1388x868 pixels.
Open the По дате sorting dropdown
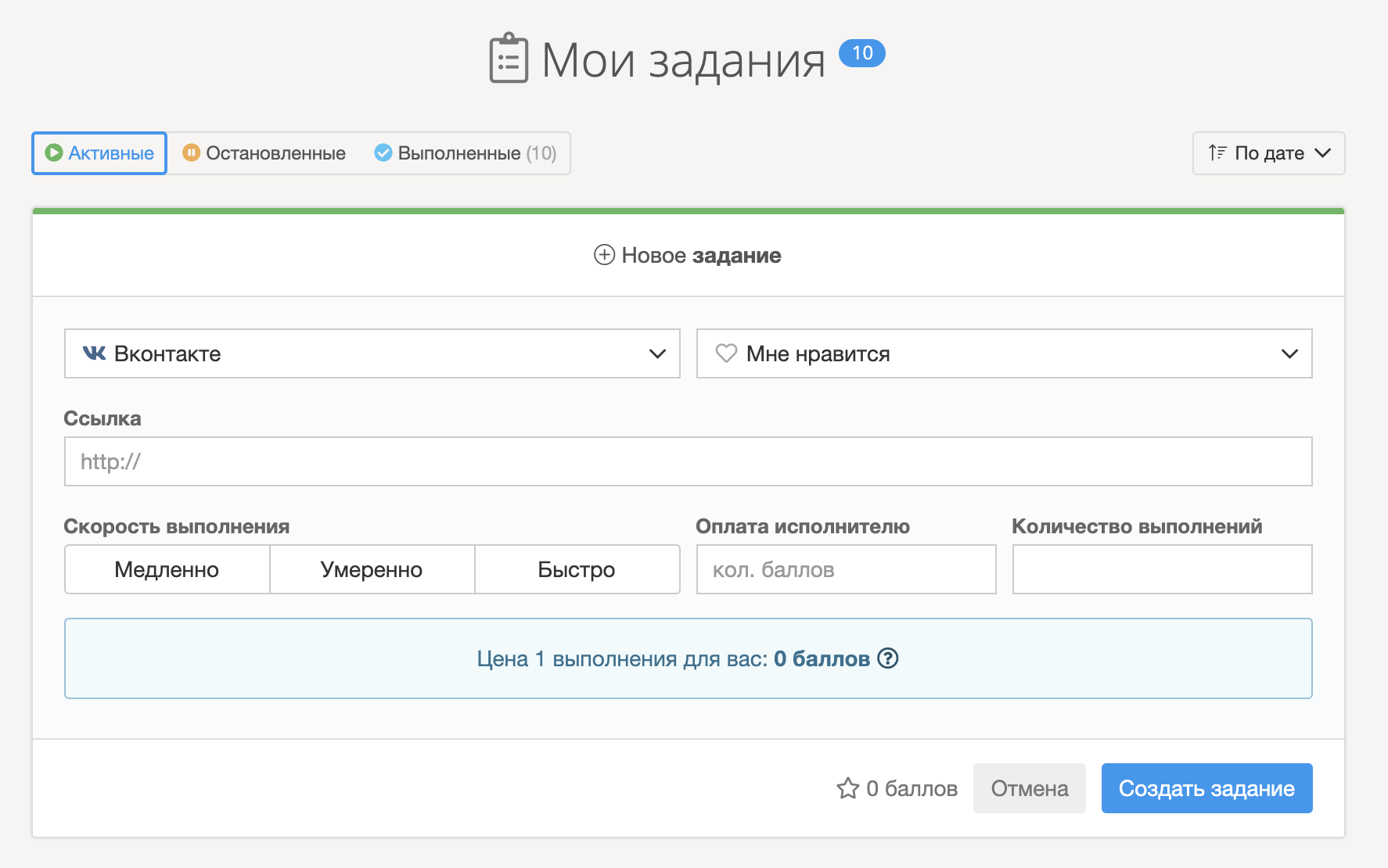coord(1268,153)
